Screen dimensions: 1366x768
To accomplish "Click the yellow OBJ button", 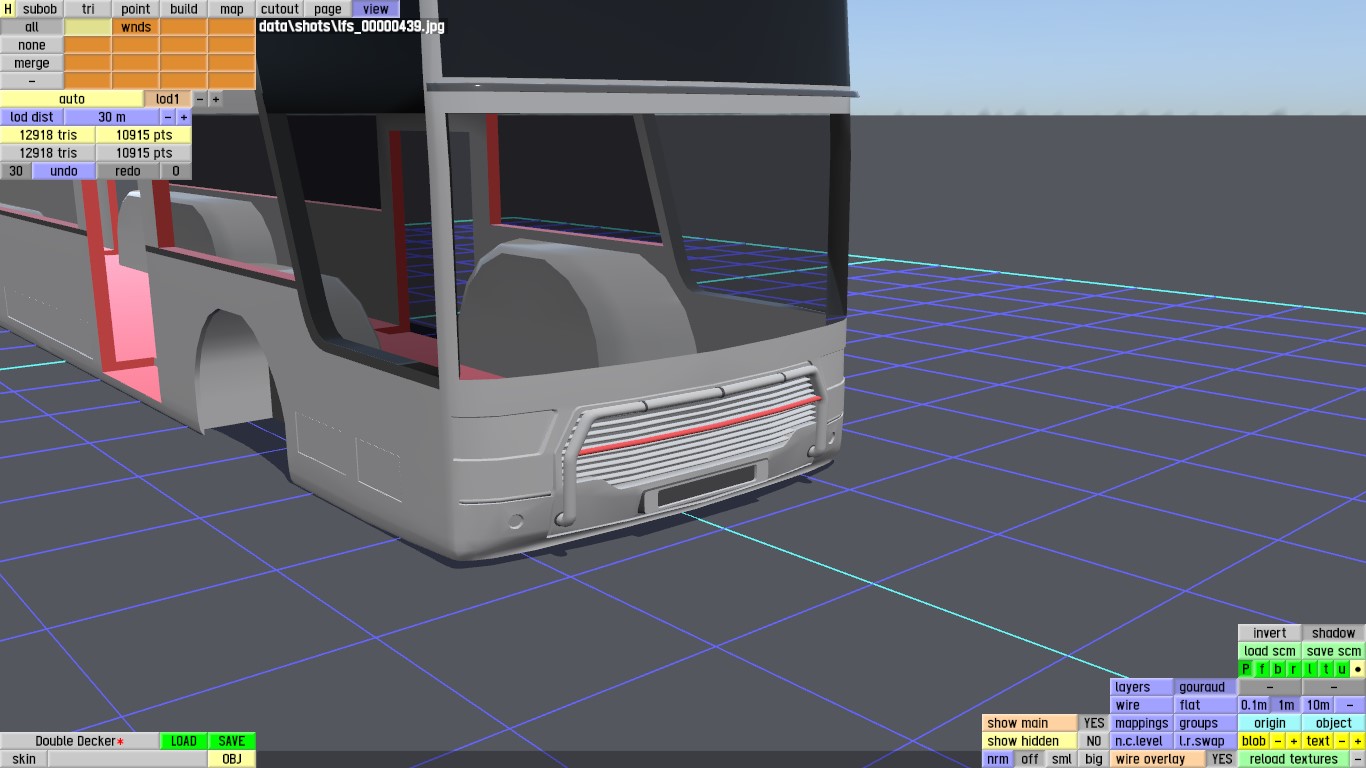I will [232, 759].
